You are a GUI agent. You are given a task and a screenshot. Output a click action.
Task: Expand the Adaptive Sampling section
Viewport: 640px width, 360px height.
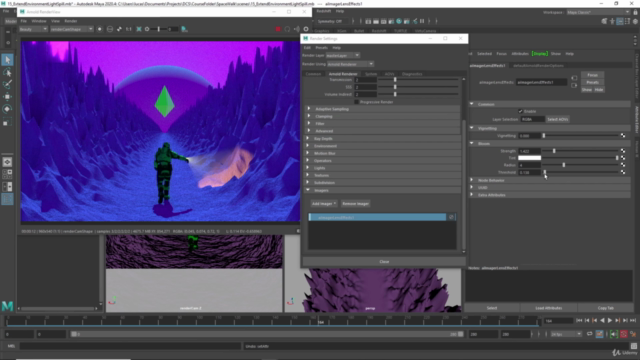384,109
